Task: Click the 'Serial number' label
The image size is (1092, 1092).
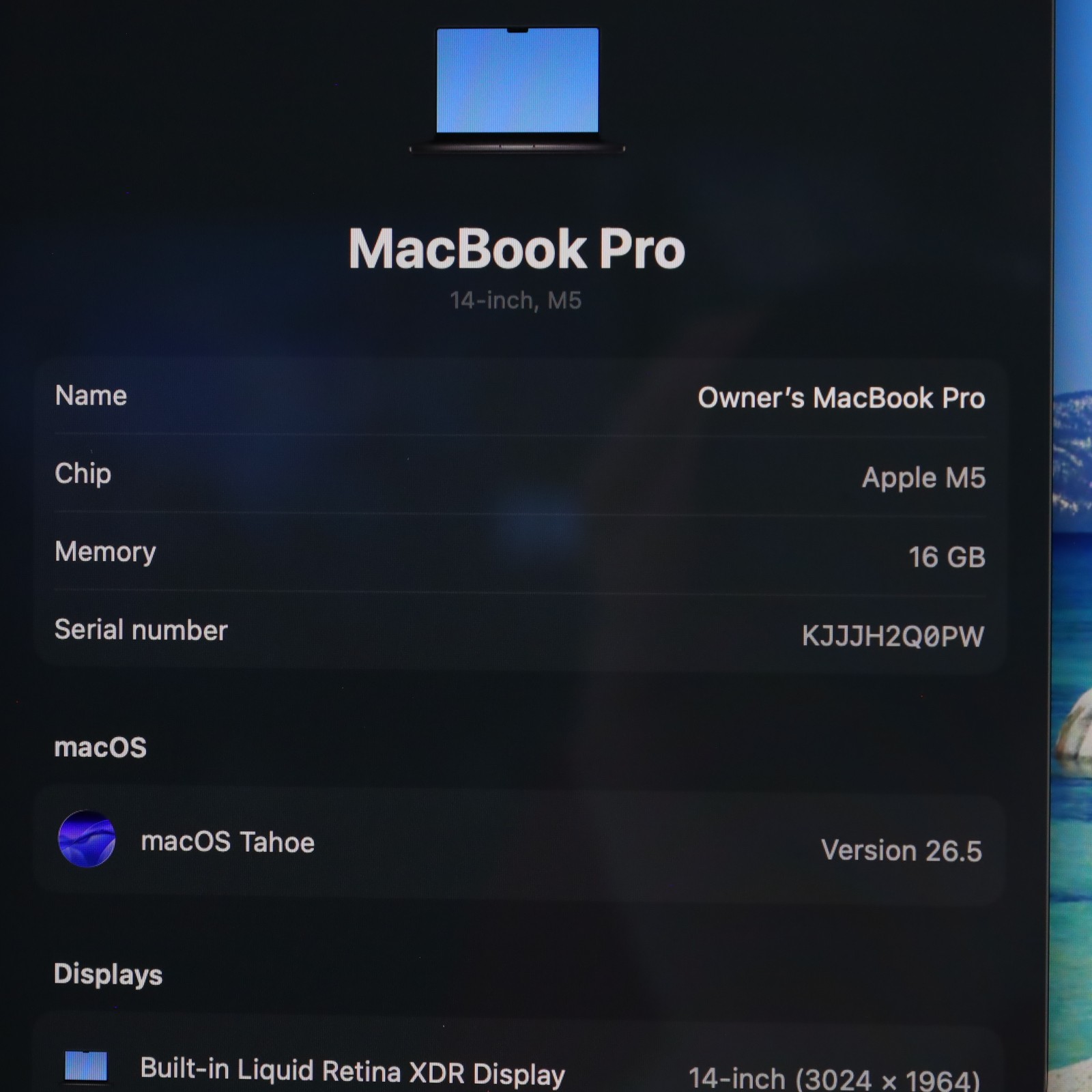Action: tap(141, 630)
